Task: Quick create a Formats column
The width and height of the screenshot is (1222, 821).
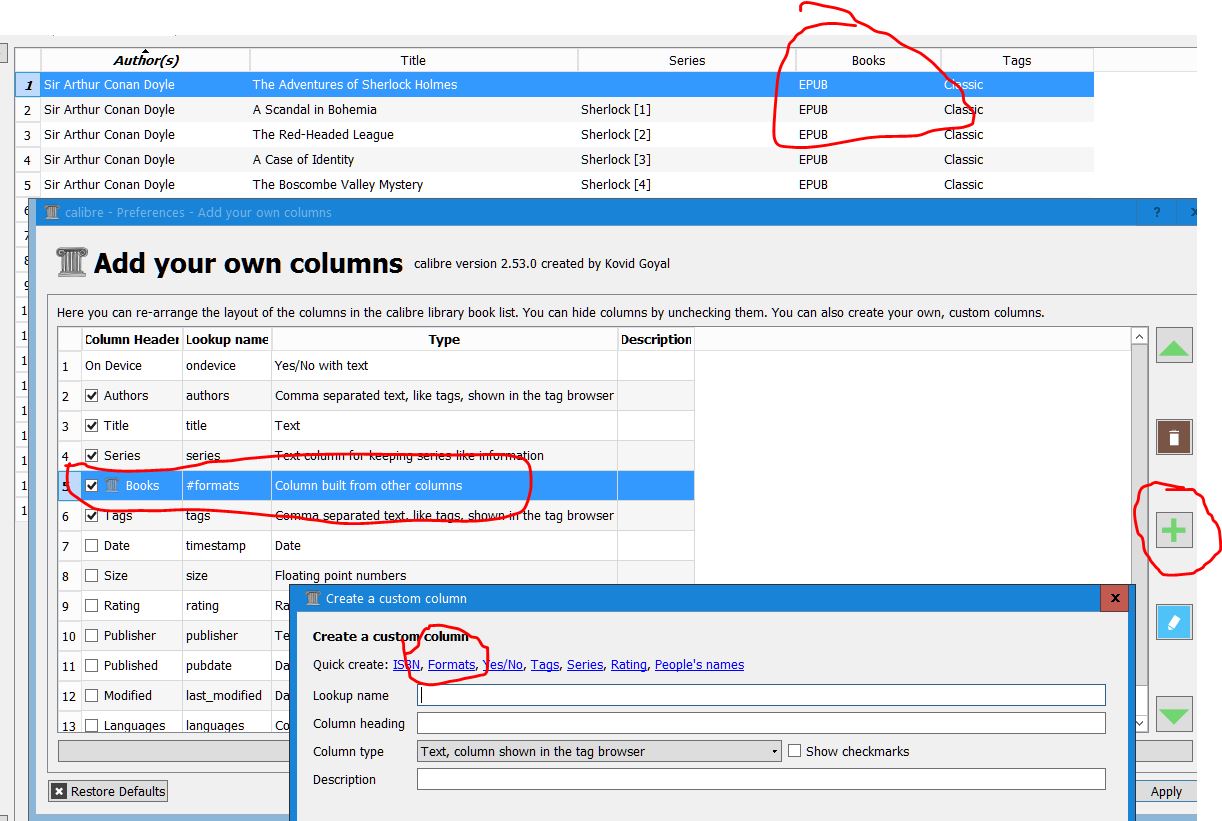Action: (452, 664)
